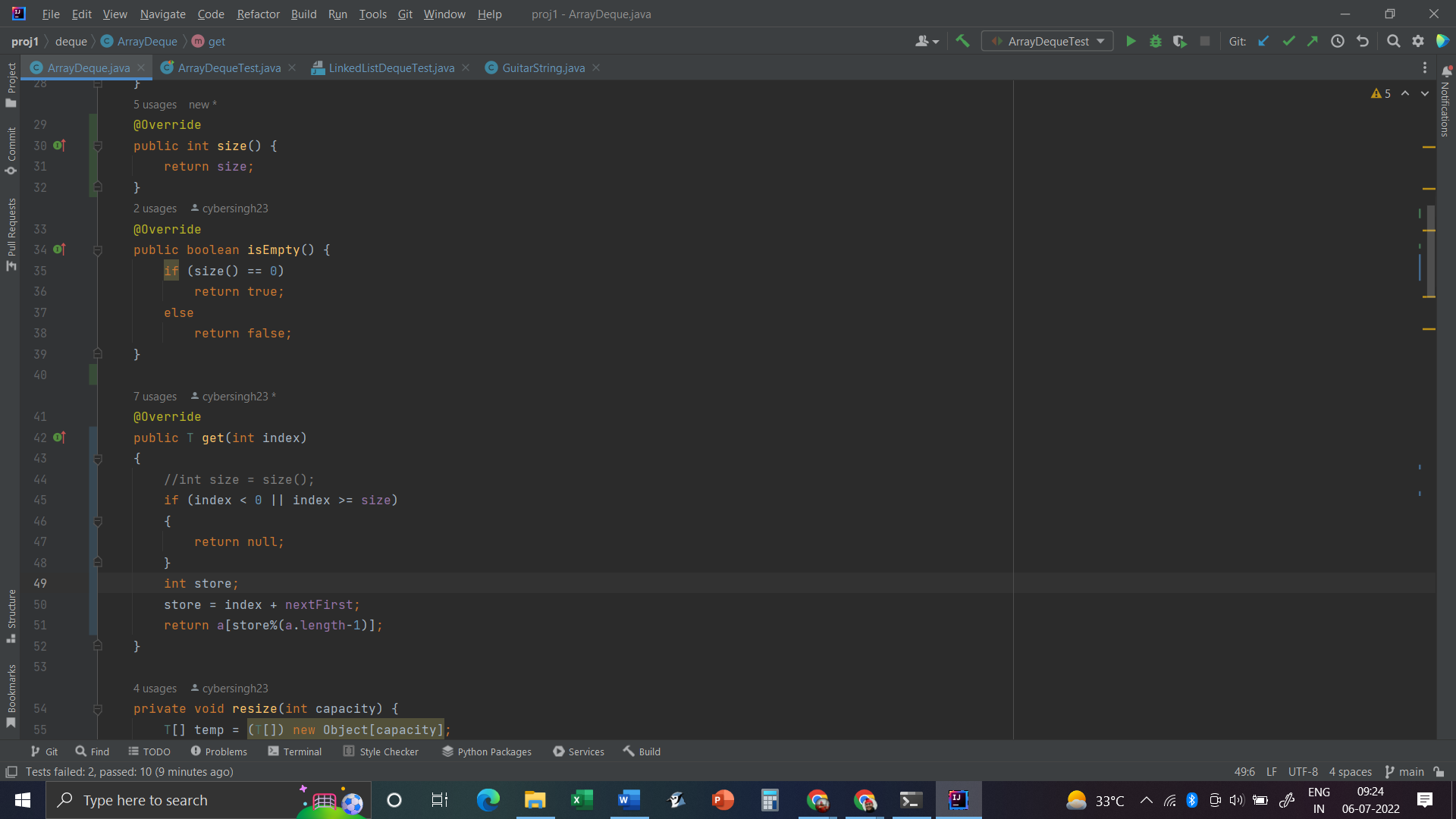Roll back changes with the undo arrow icon

click(x=1363, y=42)
